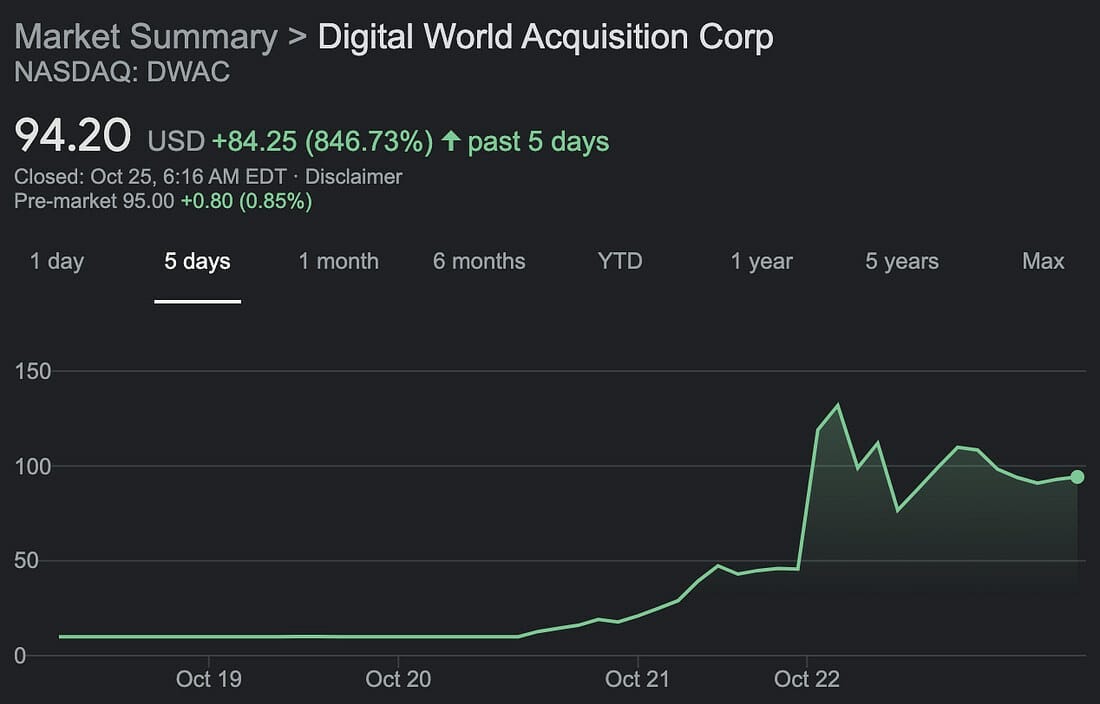This screenshot has width=1100, height=704.
Task: Click the Pre-market 95.00 value
Action: point(94,201)
